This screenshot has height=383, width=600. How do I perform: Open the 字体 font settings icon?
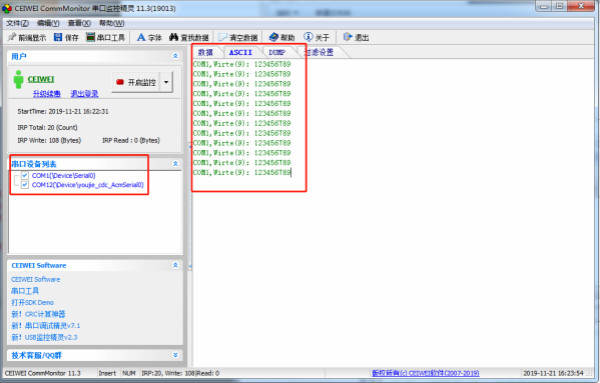coord(141,37)
